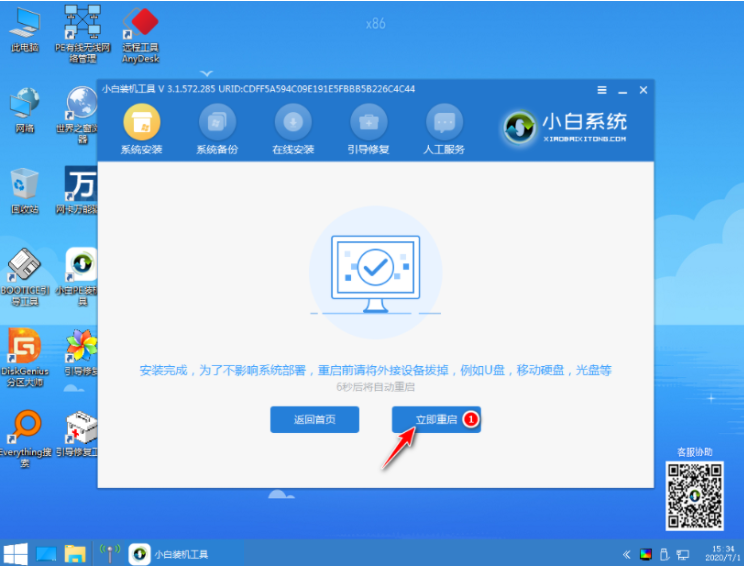Image resolution: width=744 pixels, height=566 pixels.
Task: Open the 回收站 (Recycle Bin) icon
Action: point(24,187)
